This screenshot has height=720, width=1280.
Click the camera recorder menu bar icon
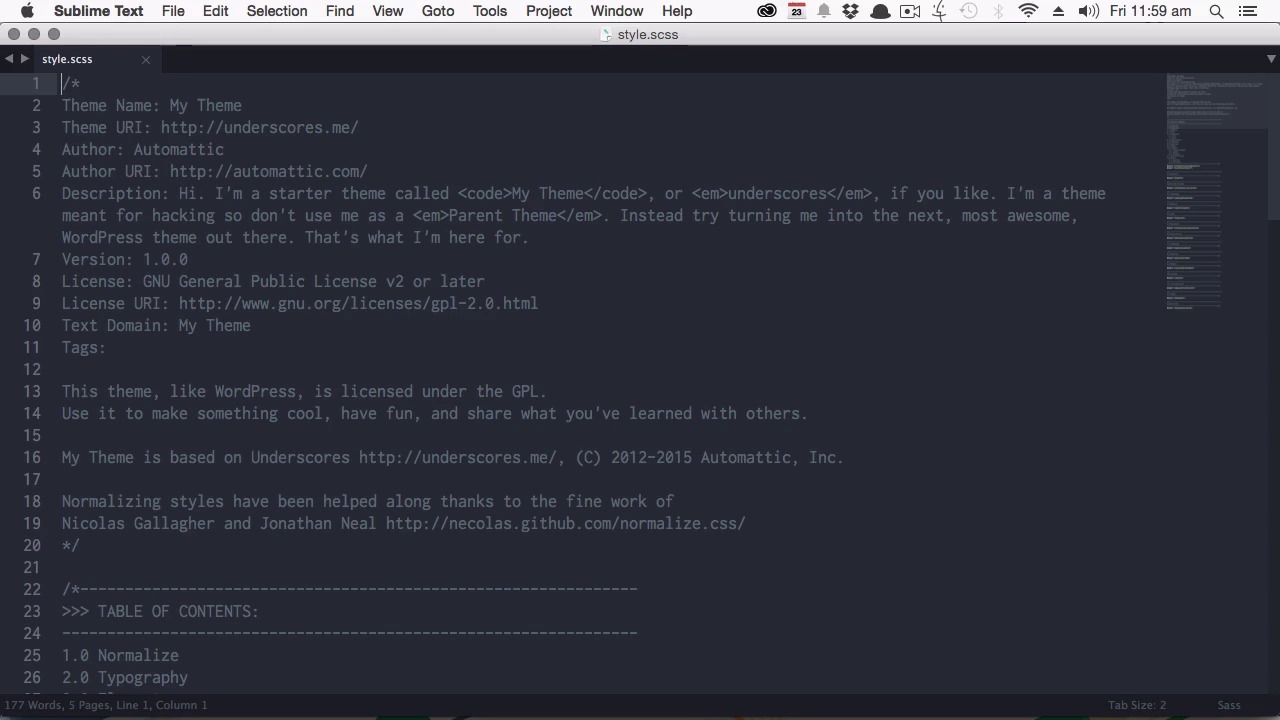(910, 11)
